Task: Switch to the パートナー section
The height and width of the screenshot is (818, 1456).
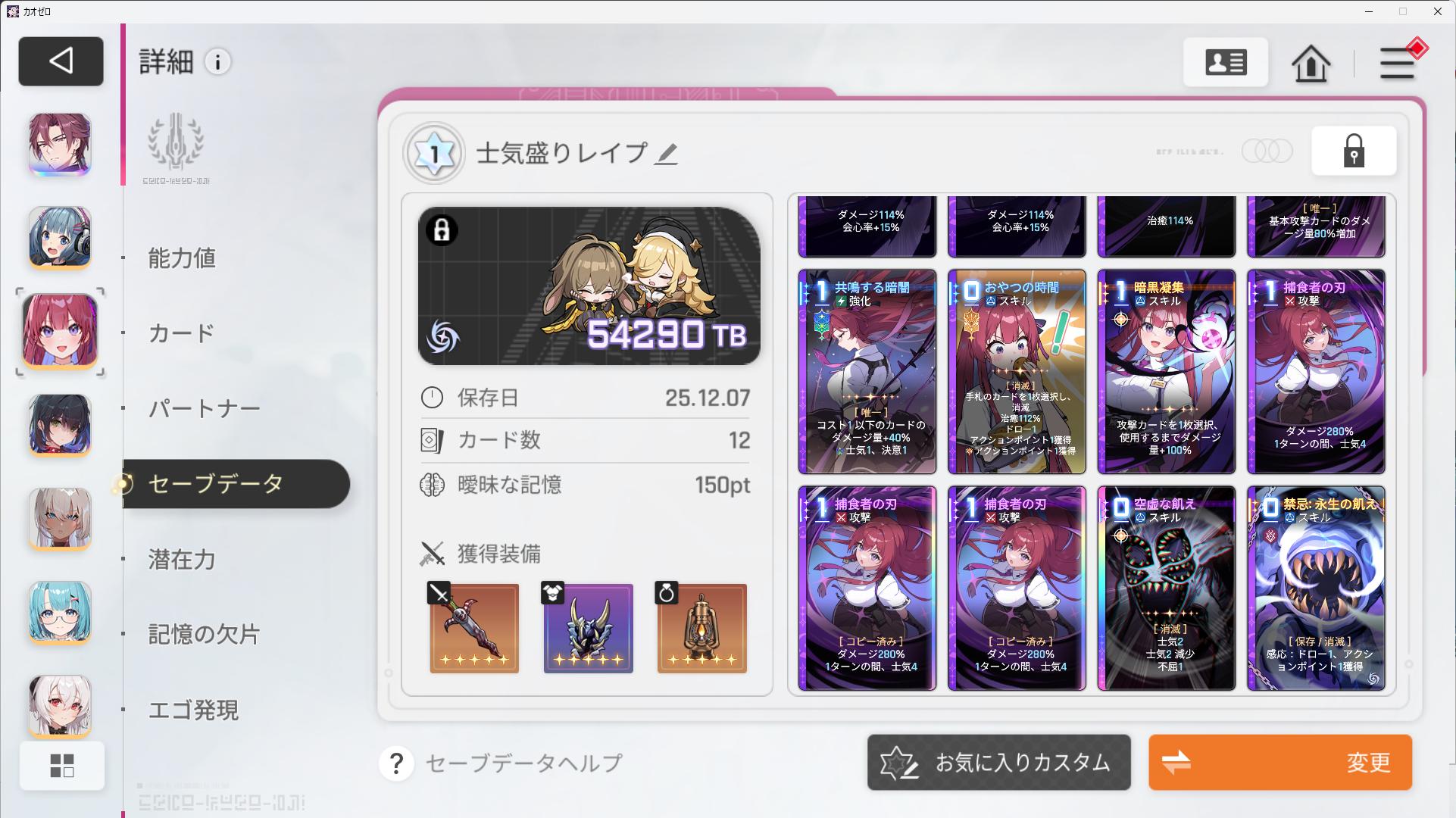Action: click(204, 409)
